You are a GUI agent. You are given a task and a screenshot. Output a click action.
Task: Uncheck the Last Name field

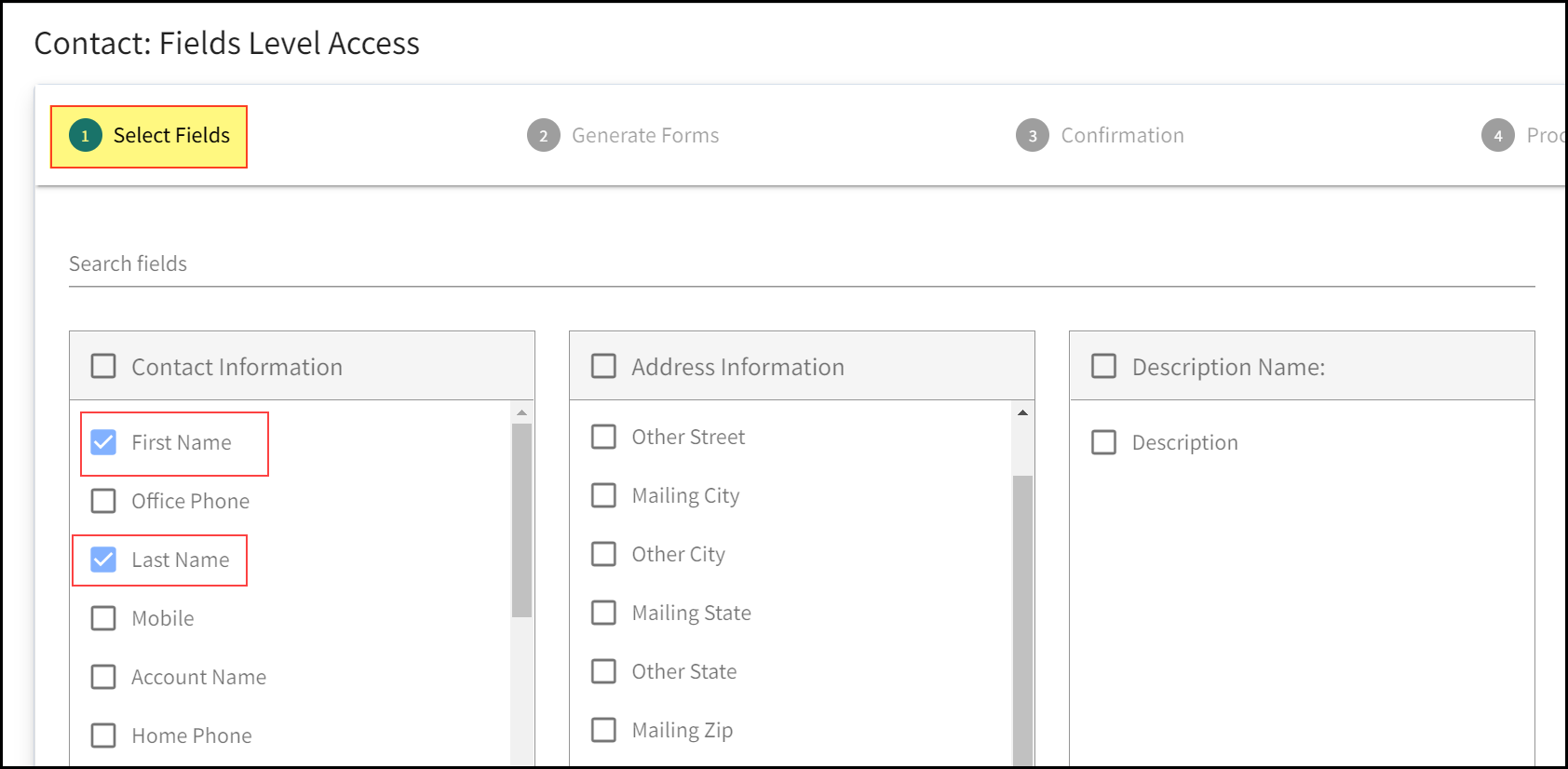coord(103,560)
